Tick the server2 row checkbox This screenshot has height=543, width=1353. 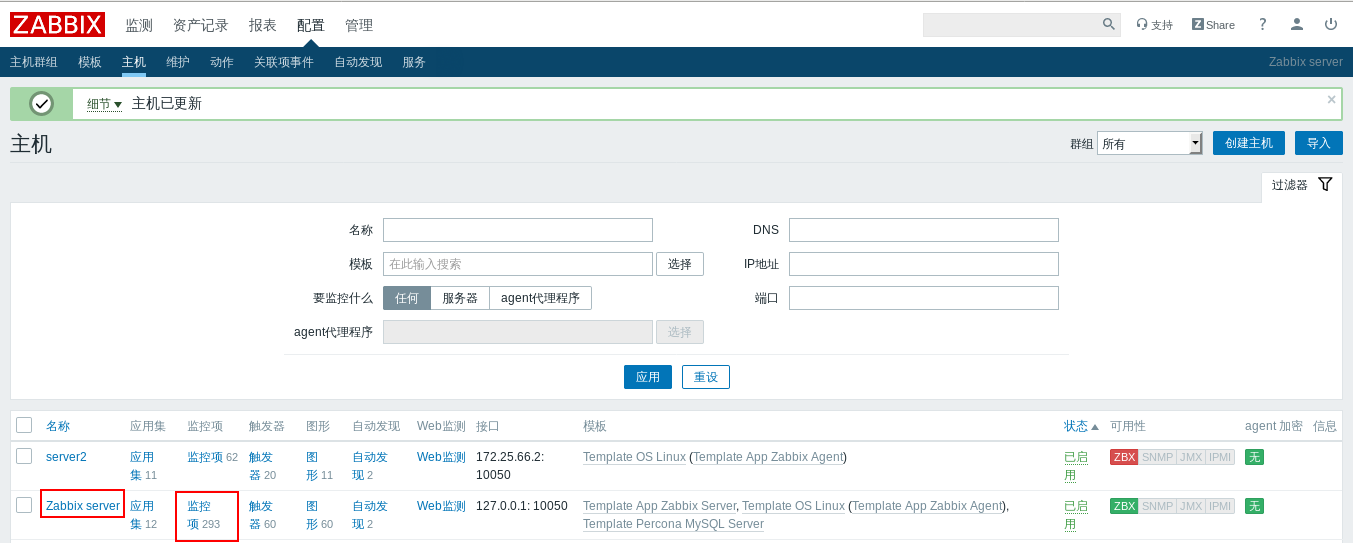pyautogui.click(x=24, y=456)
